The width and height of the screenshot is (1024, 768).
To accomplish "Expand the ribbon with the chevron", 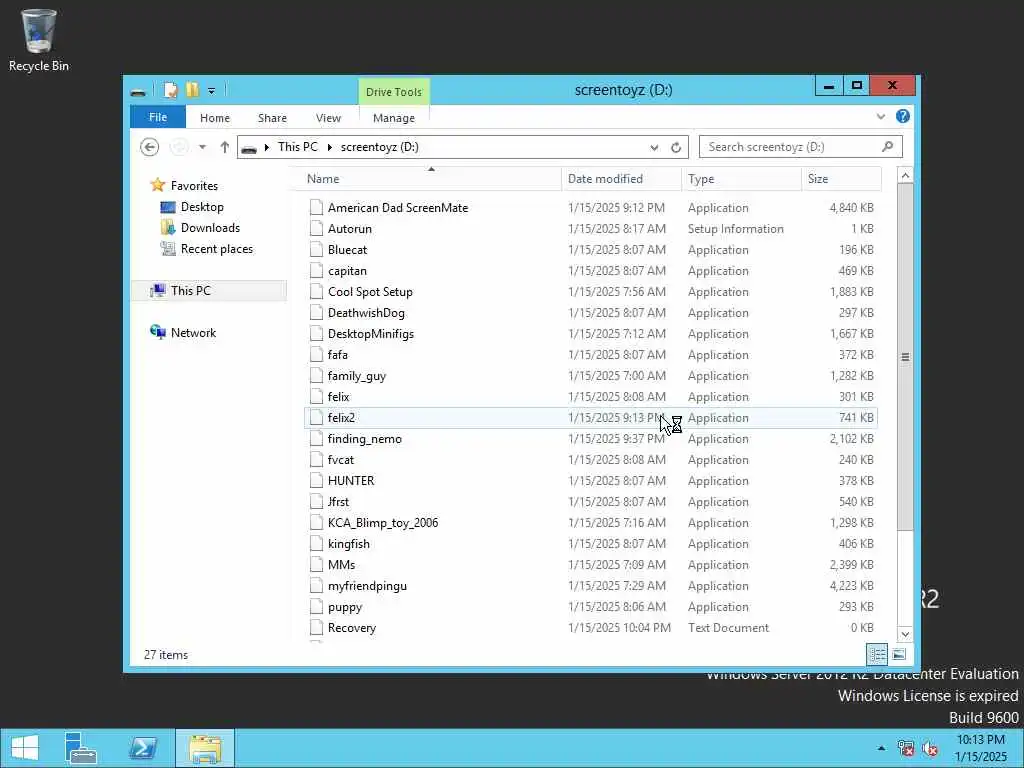I will tap(881, 117).
